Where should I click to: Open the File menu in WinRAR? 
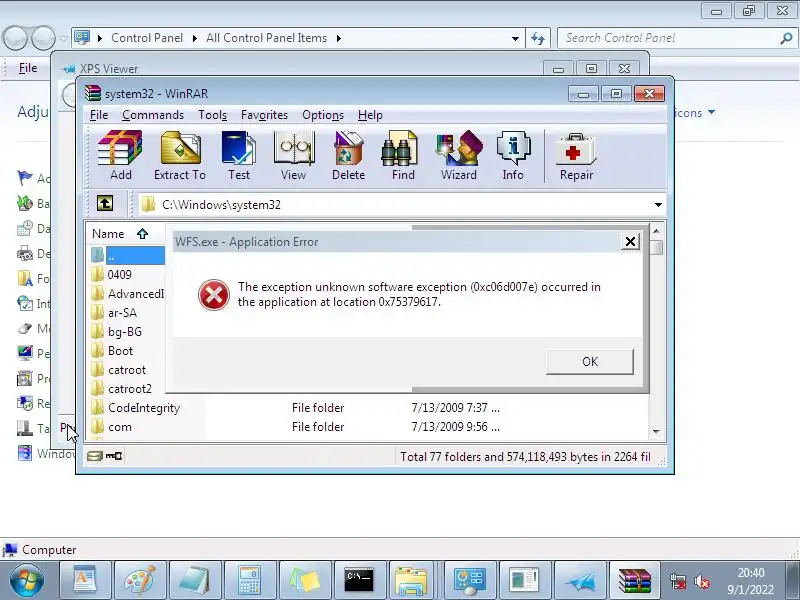click(x=99, y=115)
